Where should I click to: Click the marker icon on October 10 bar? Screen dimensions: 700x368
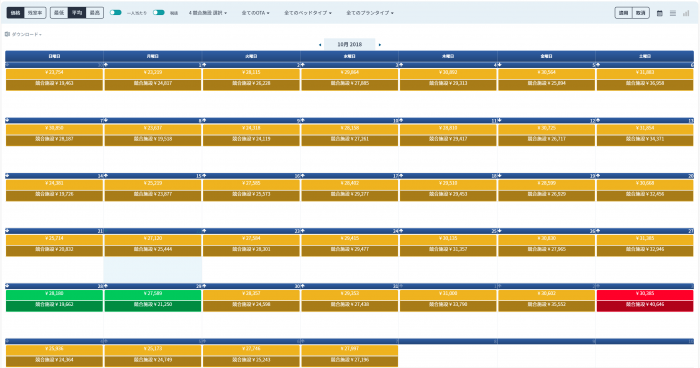[x=303, y=120]
